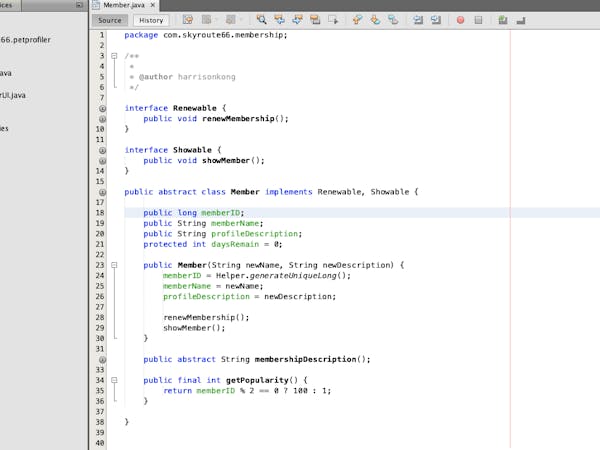This screenshot has width=600, height=450.
Task: Click the profileDescription field declaration
Action: [254, 234]
